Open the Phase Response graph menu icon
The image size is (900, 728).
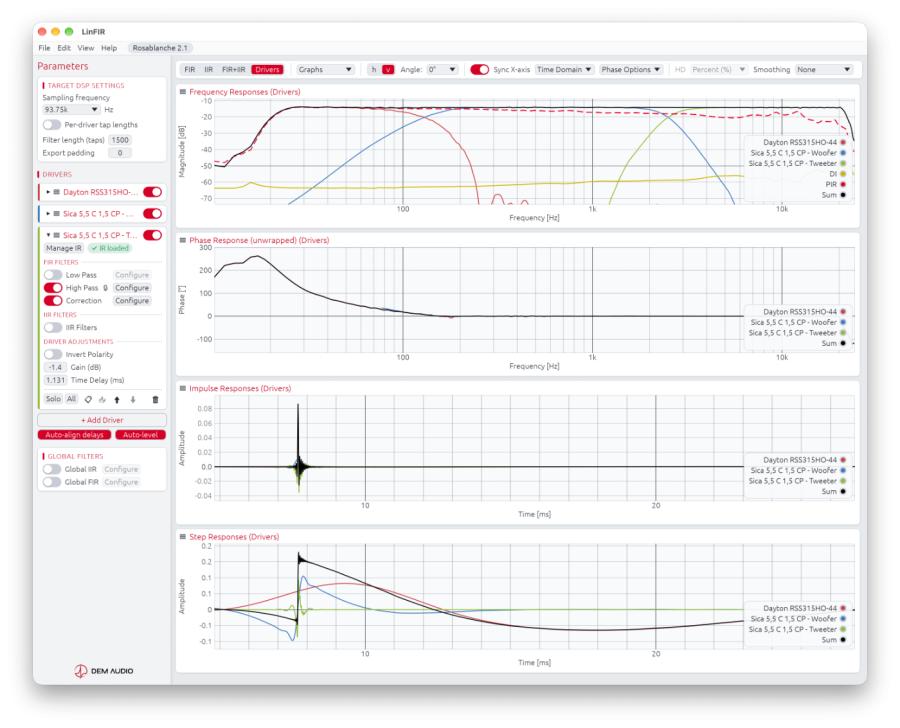(183, 240)
